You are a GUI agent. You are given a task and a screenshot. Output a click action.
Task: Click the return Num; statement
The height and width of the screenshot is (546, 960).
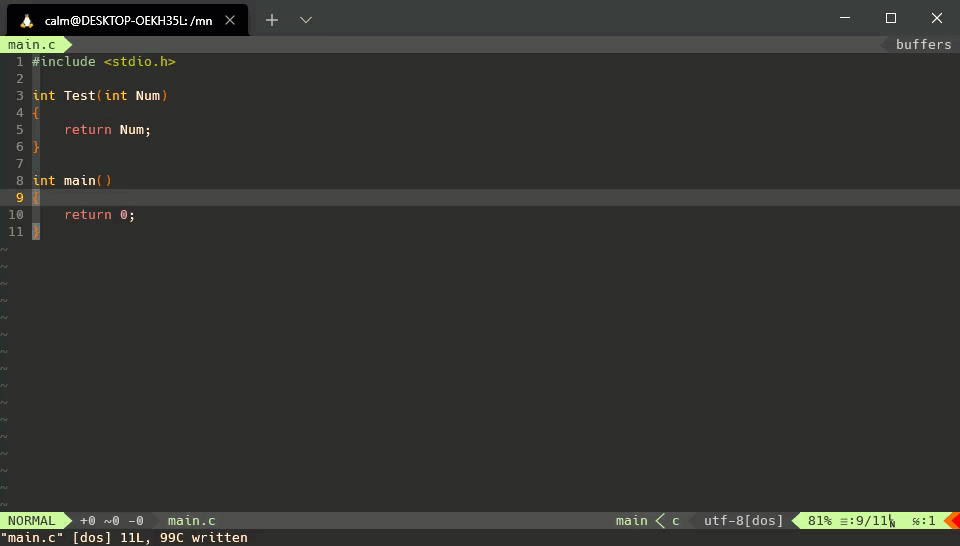tap(108, 130)
